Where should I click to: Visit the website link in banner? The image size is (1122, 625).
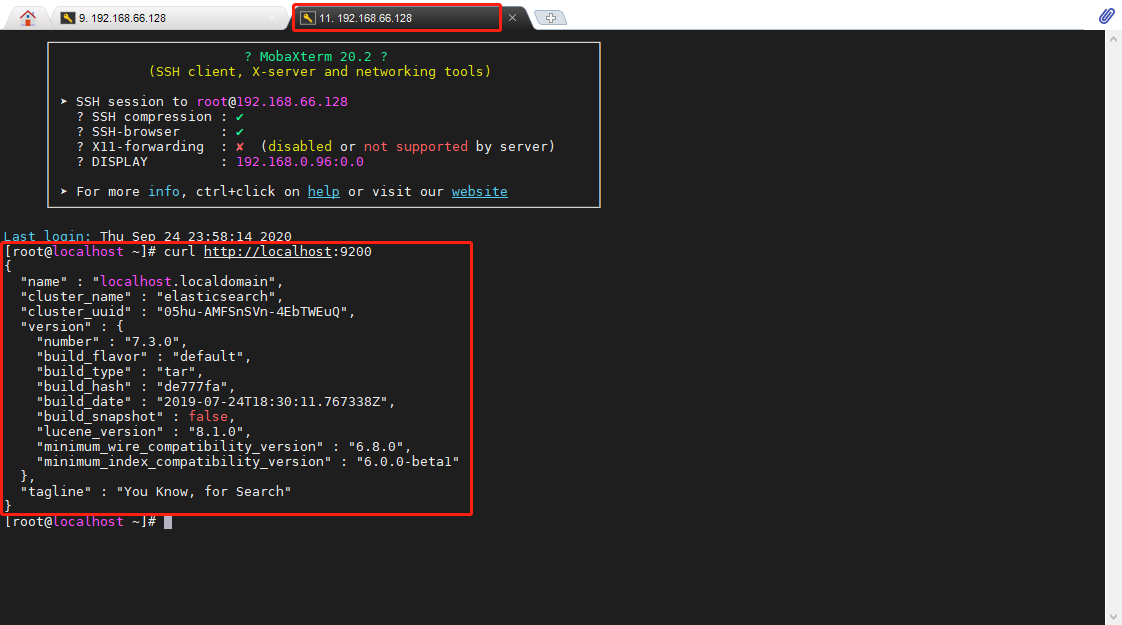[479, 191]
